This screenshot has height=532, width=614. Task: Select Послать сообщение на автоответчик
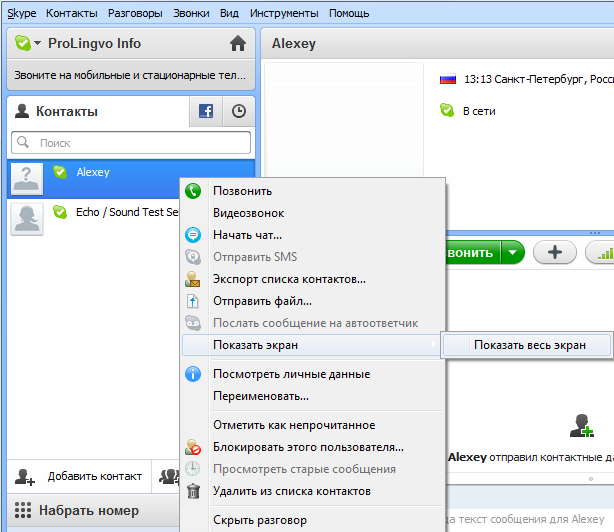point(314,323)
